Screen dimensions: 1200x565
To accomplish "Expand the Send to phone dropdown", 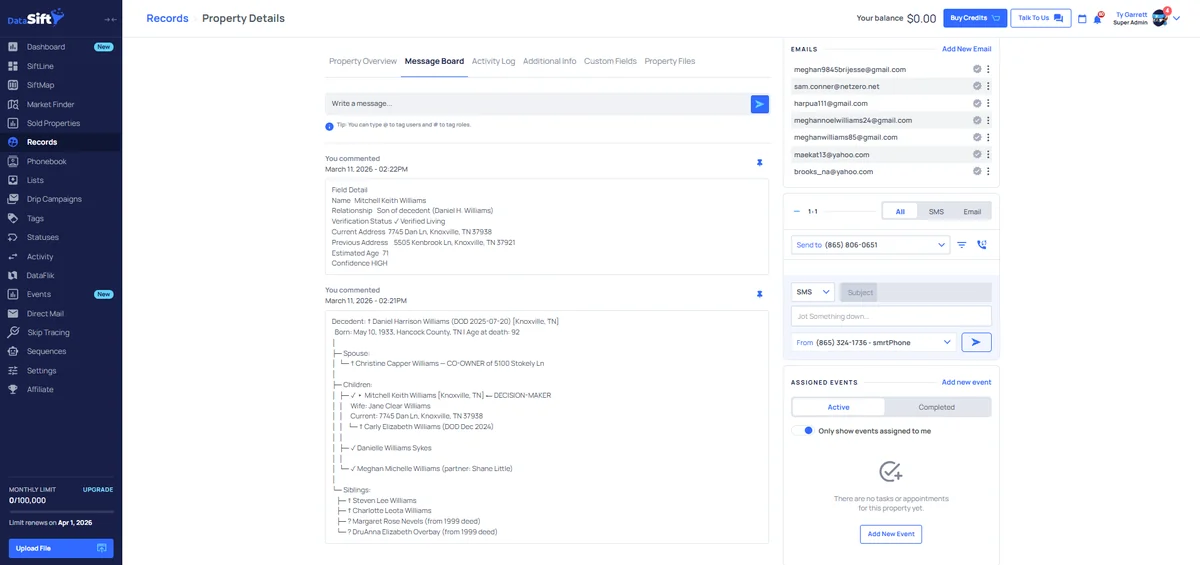I will (x=870, y=244).
